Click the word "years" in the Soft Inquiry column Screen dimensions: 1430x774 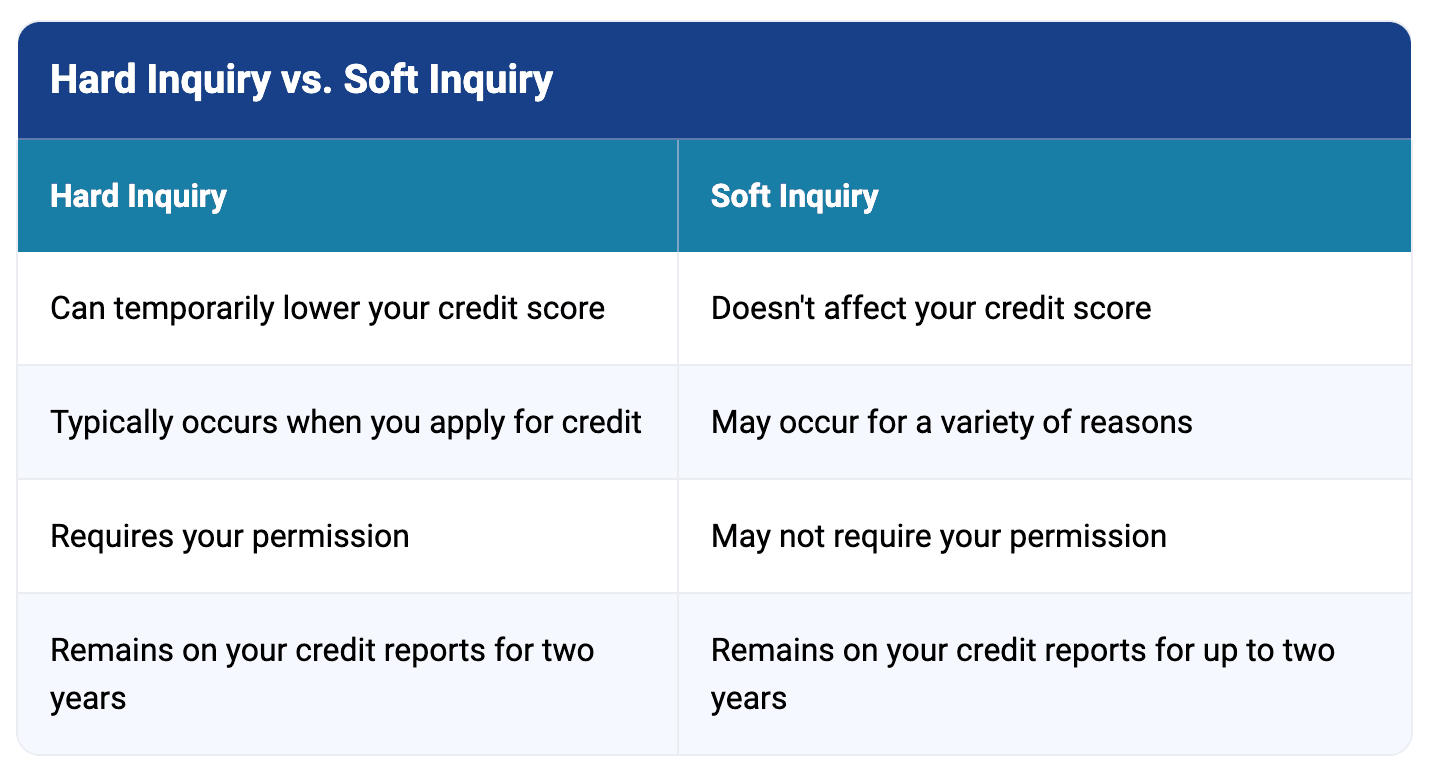(748, 698)
